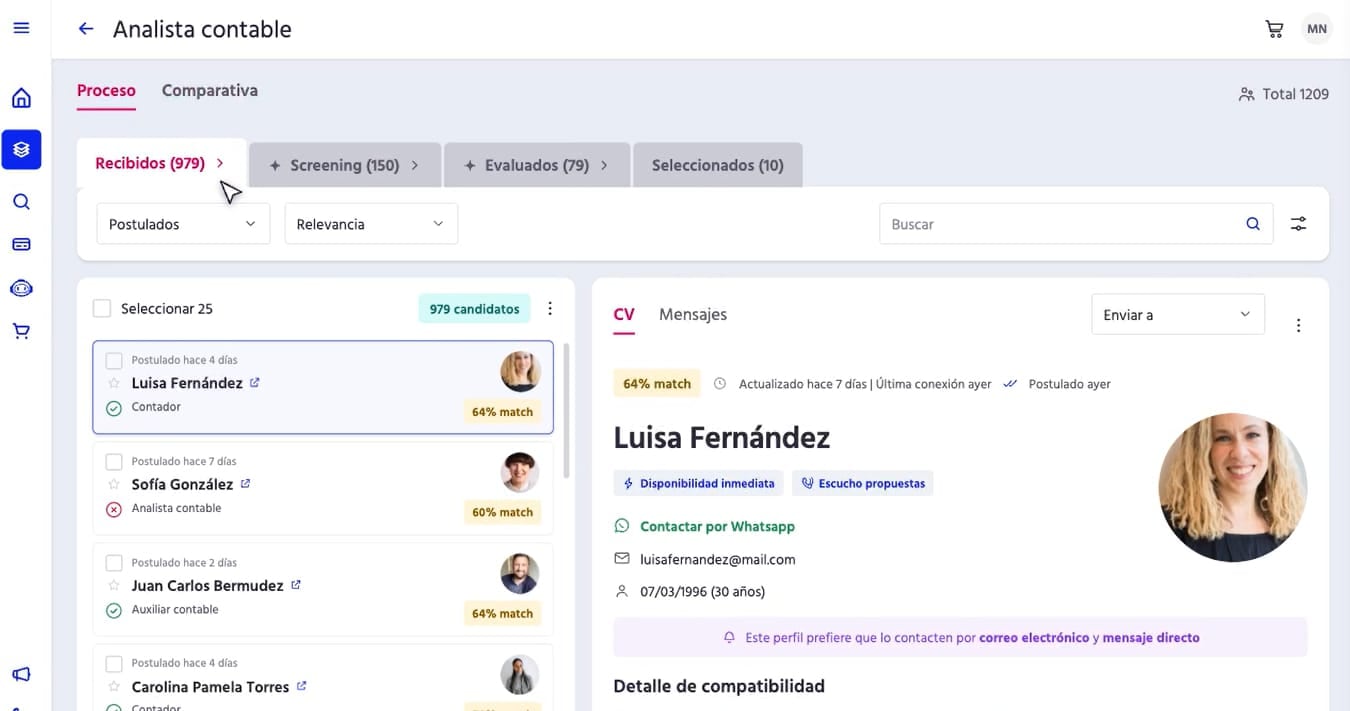Click the Disponibilidad inmediata badge
The width and height of the screenshot is (1350, 711).
(698, 483)
